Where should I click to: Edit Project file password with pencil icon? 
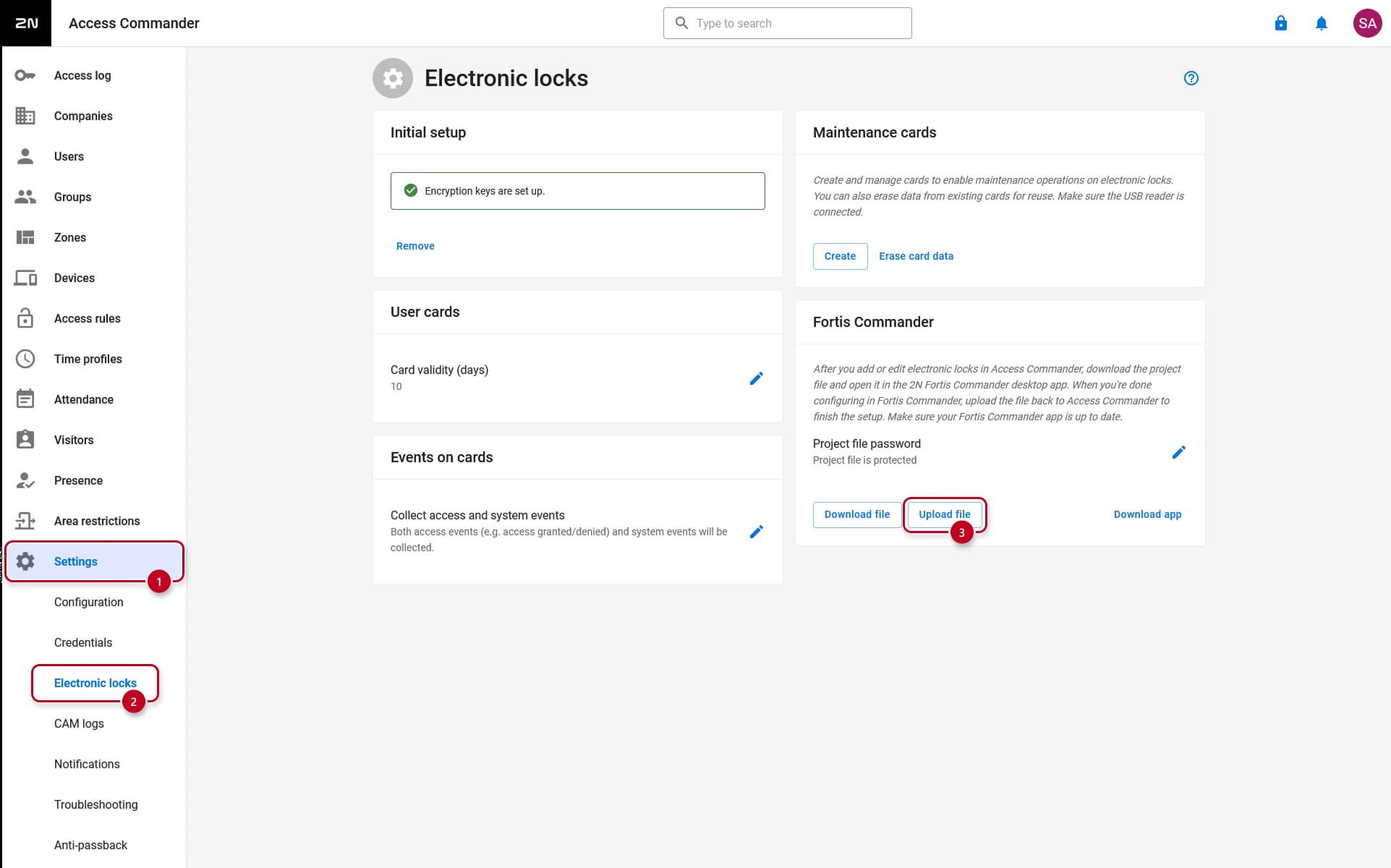point(1178,452)
